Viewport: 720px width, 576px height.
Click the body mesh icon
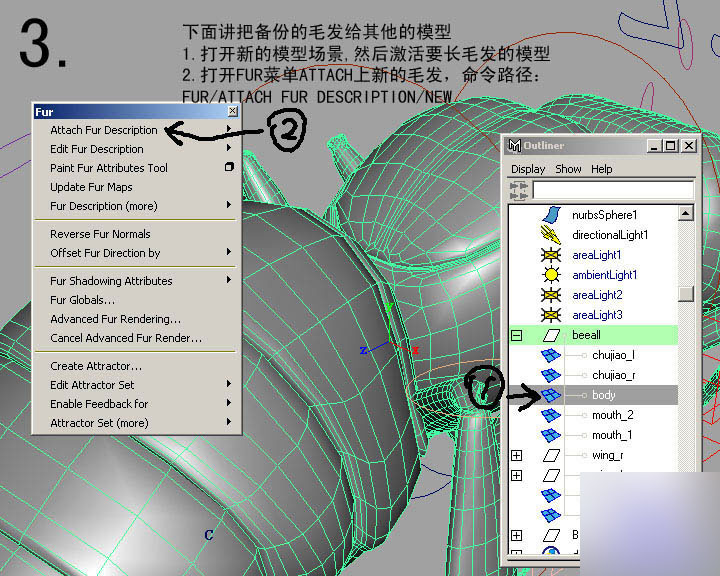point(551,395)
